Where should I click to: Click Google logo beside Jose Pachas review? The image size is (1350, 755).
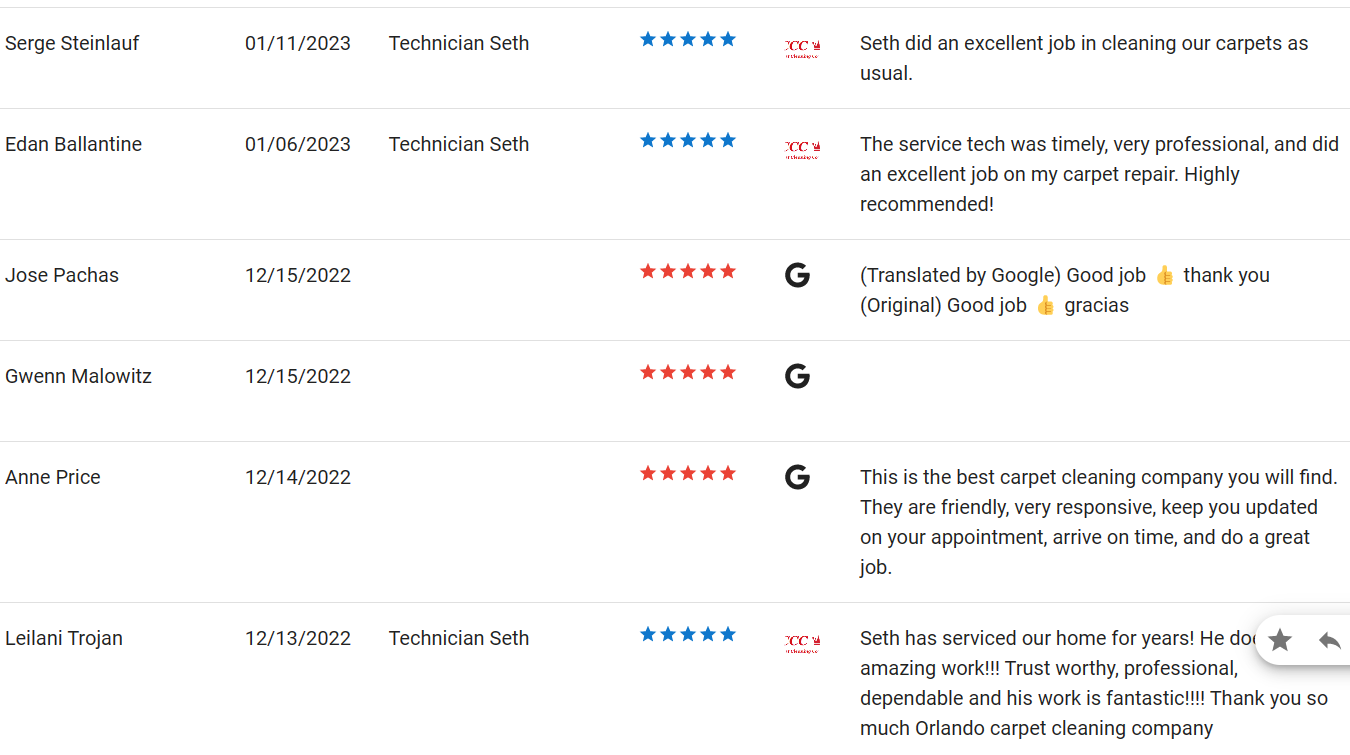797,275
